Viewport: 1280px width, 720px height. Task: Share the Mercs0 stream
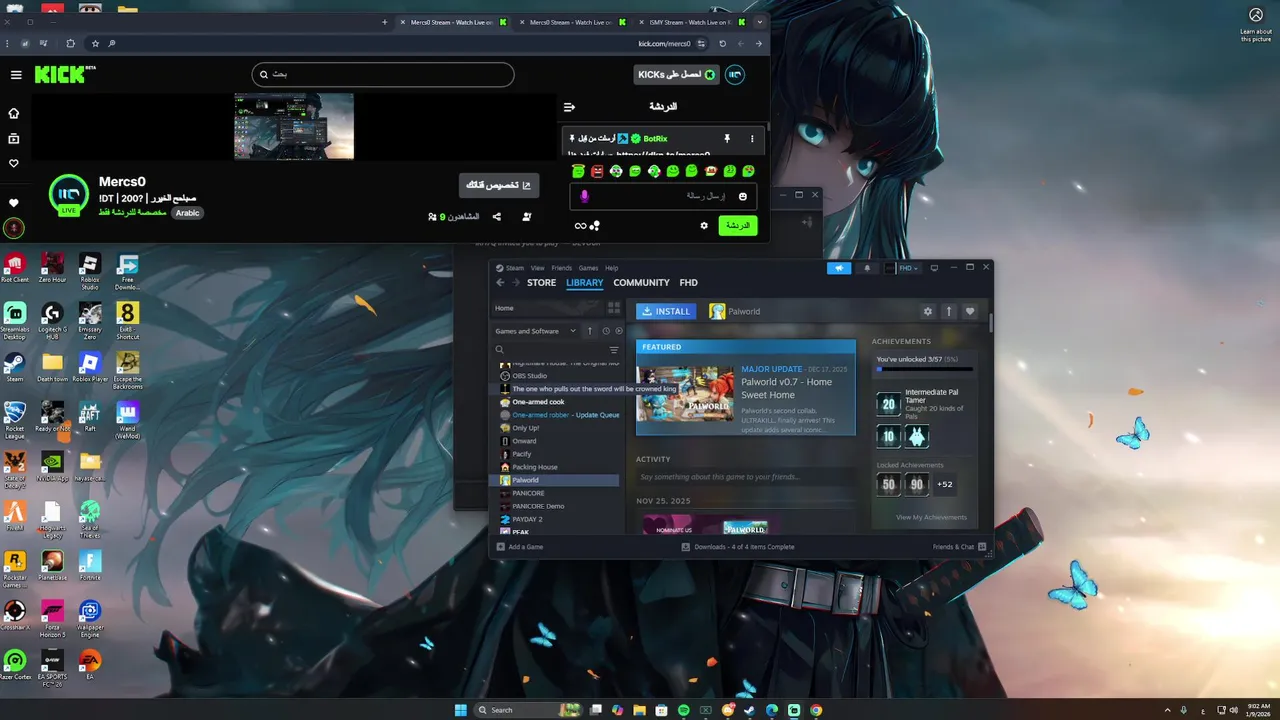pos(496,216)
